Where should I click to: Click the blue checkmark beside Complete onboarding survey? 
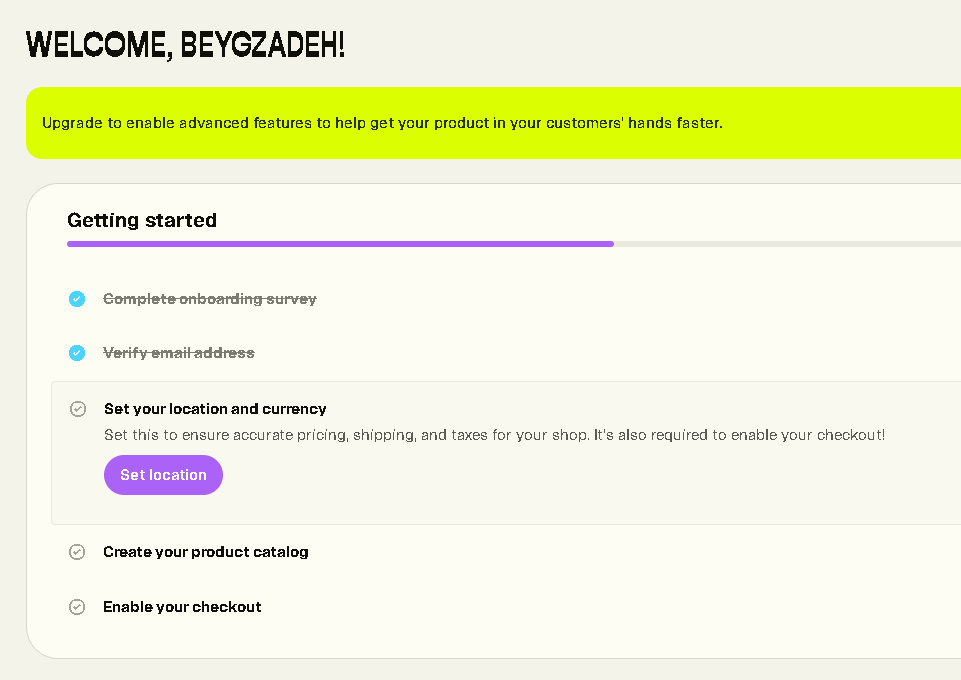(77, 299)
